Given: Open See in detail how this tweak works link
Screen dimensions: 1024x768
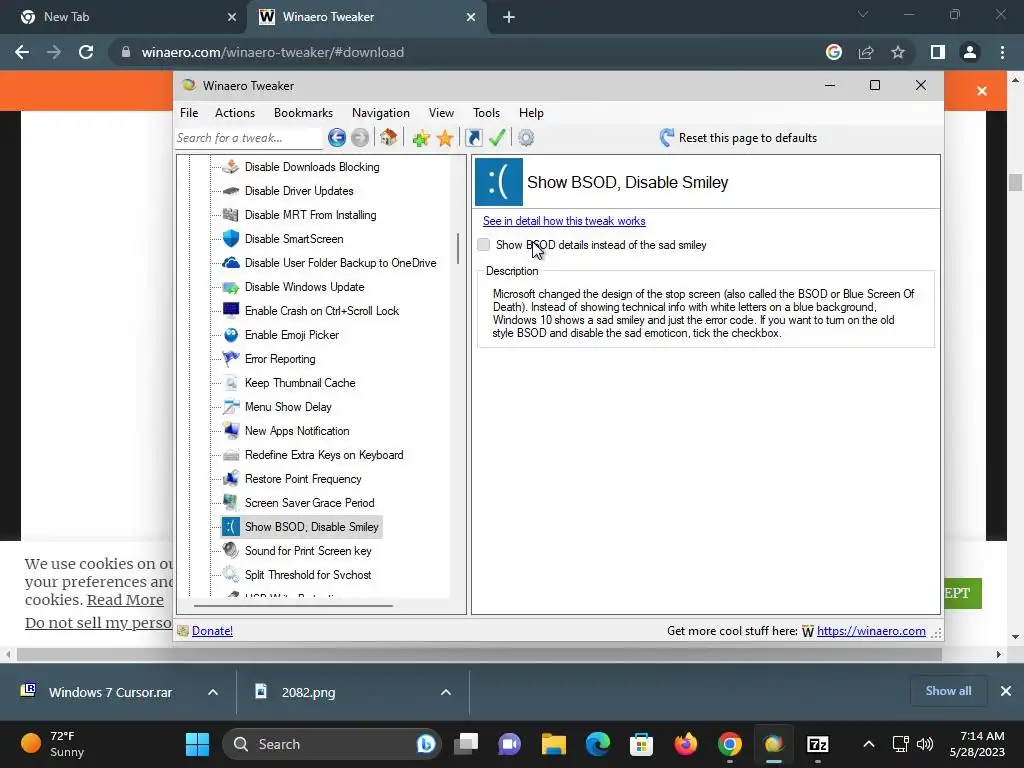Looking at the screenshot, I should click(564, 221).
